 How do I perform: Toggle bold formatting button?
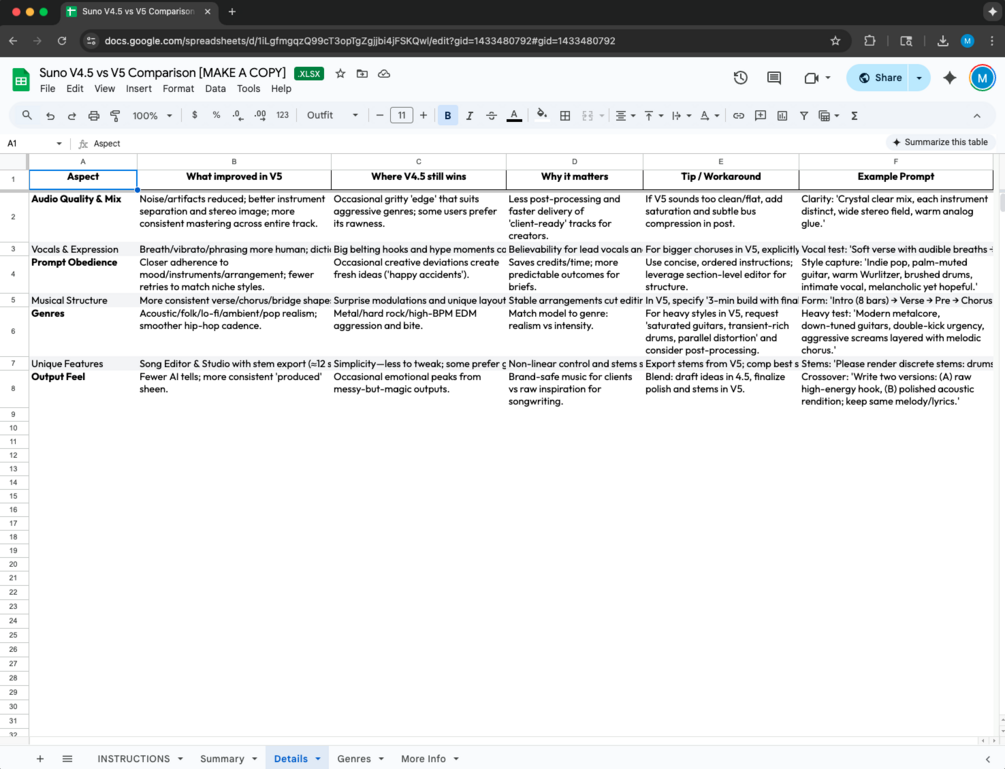click(x=447, y=116)
